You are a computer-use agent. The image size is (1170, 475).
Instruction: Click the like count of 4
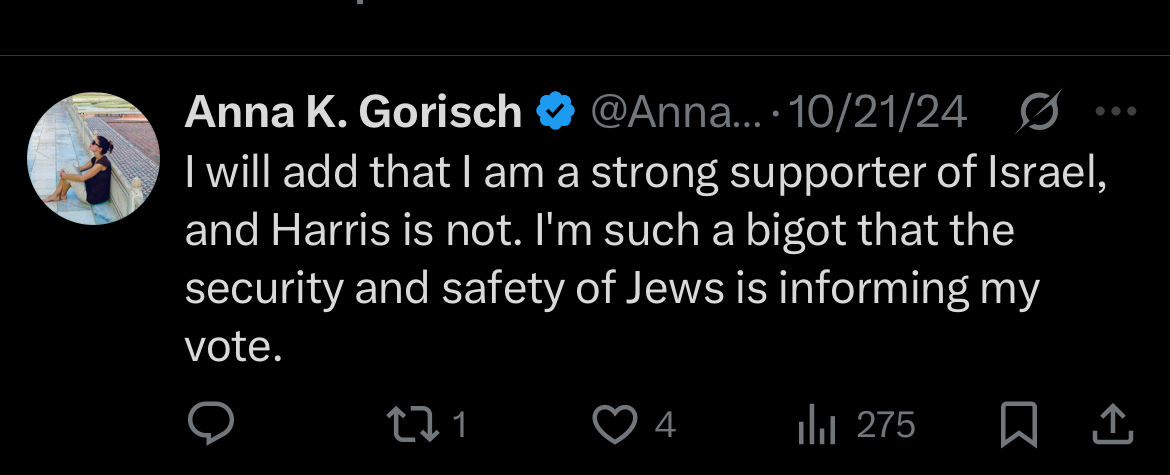click(666, 425)
